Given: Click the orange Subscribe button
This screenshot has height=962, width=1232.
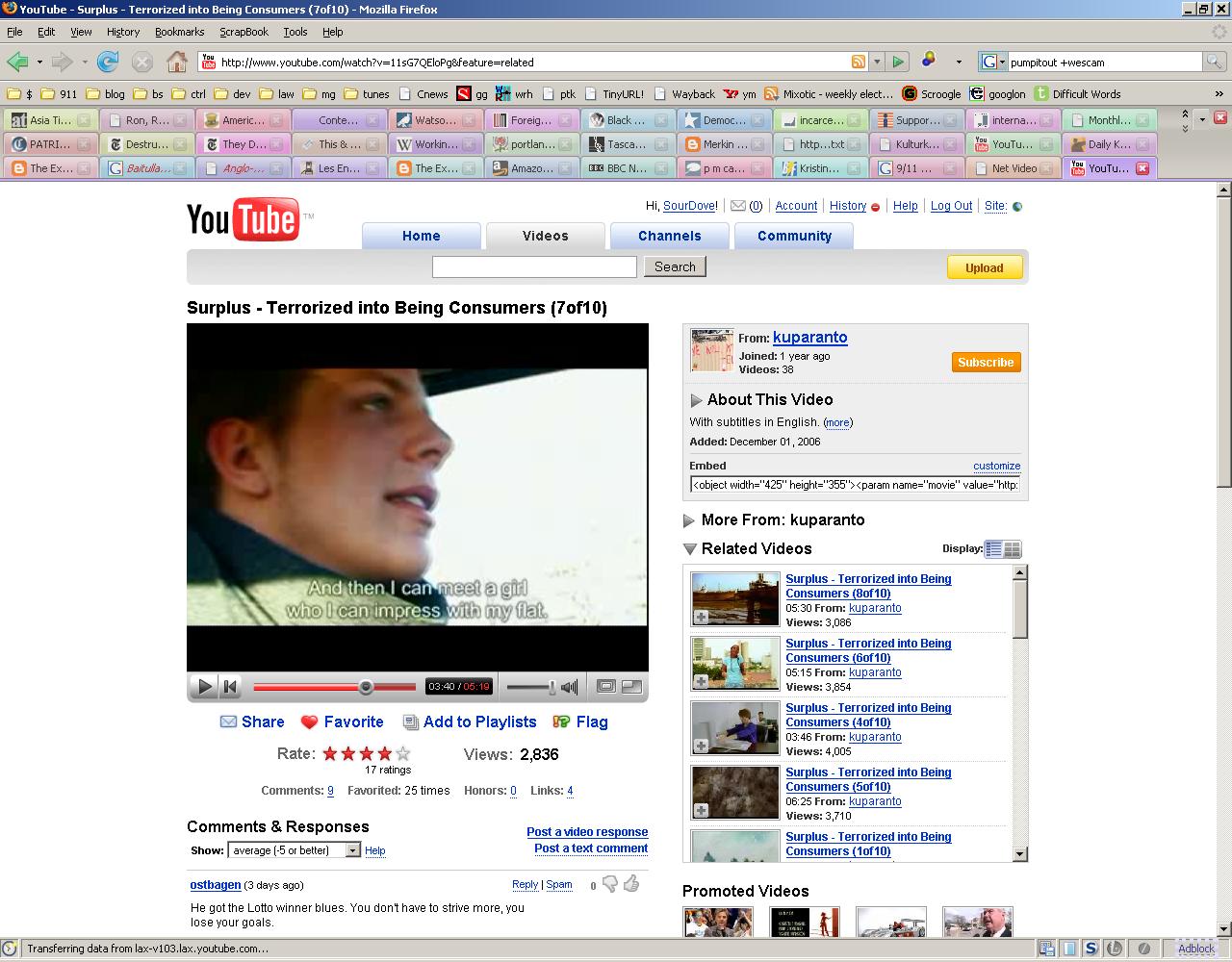Looking at the screenshot, I should 986,362.
